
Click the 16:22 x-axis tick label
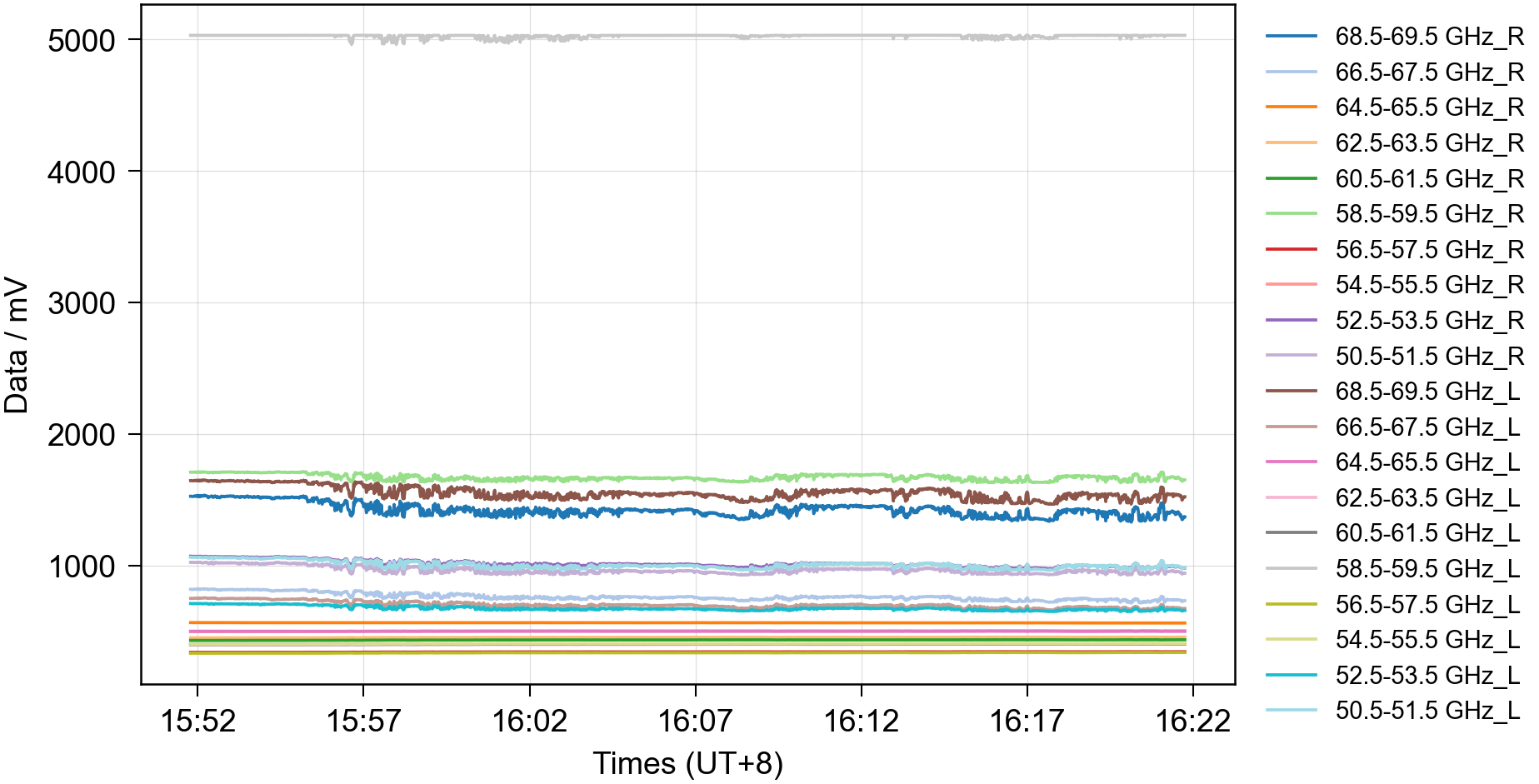pyautogui.click(x=1192, y=721)
